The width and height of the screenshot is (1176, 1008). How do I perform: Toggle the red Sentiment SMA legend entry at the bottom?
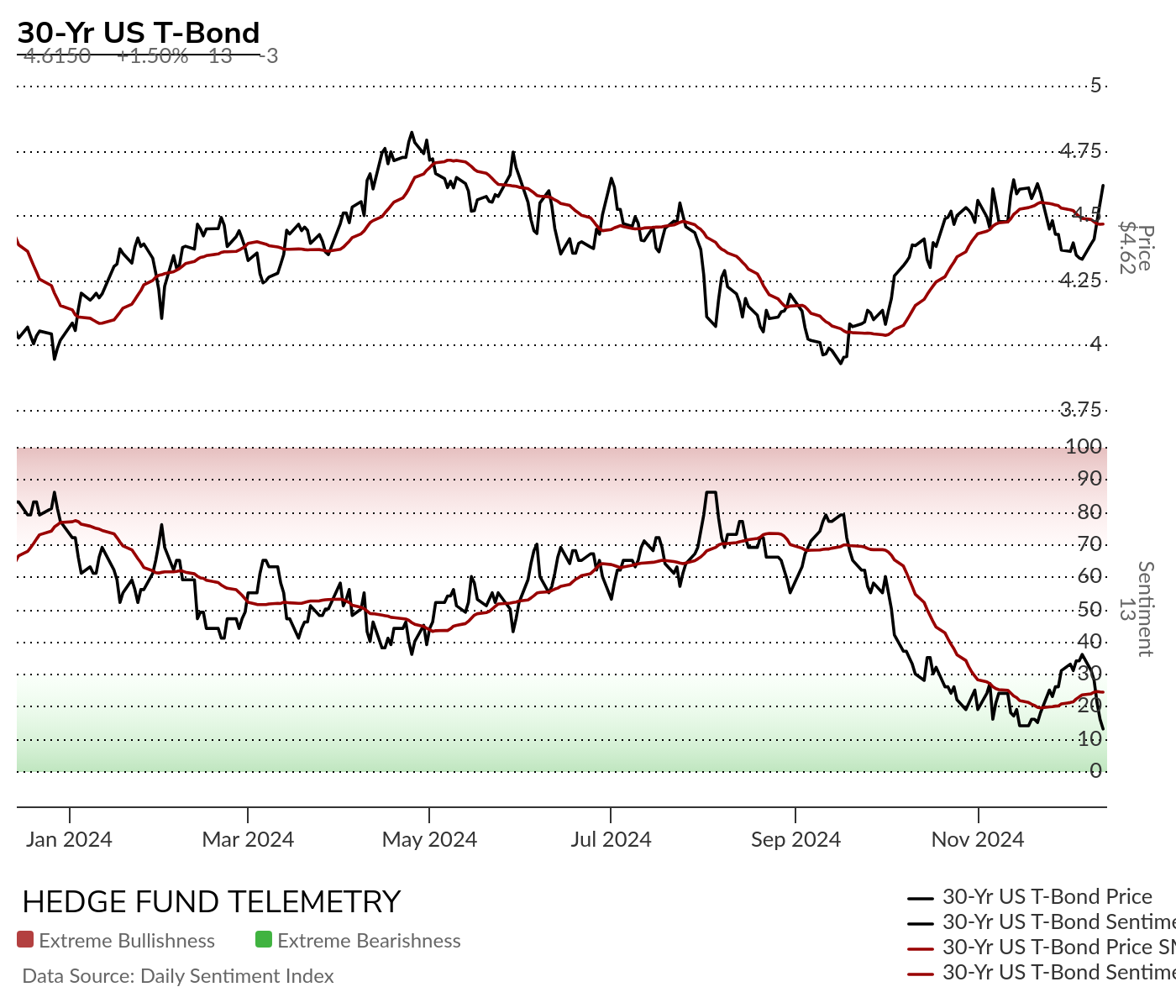[x=1042, y=973]
